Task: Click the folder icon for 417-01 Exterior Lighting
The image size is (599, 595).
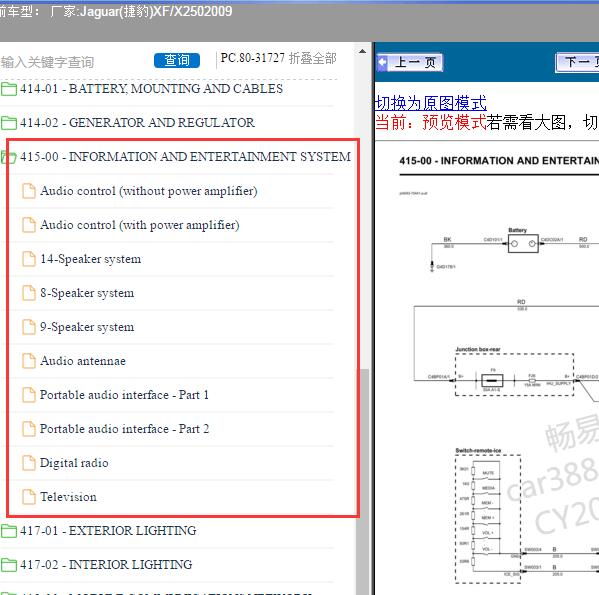Action: [x=8, y=530]
